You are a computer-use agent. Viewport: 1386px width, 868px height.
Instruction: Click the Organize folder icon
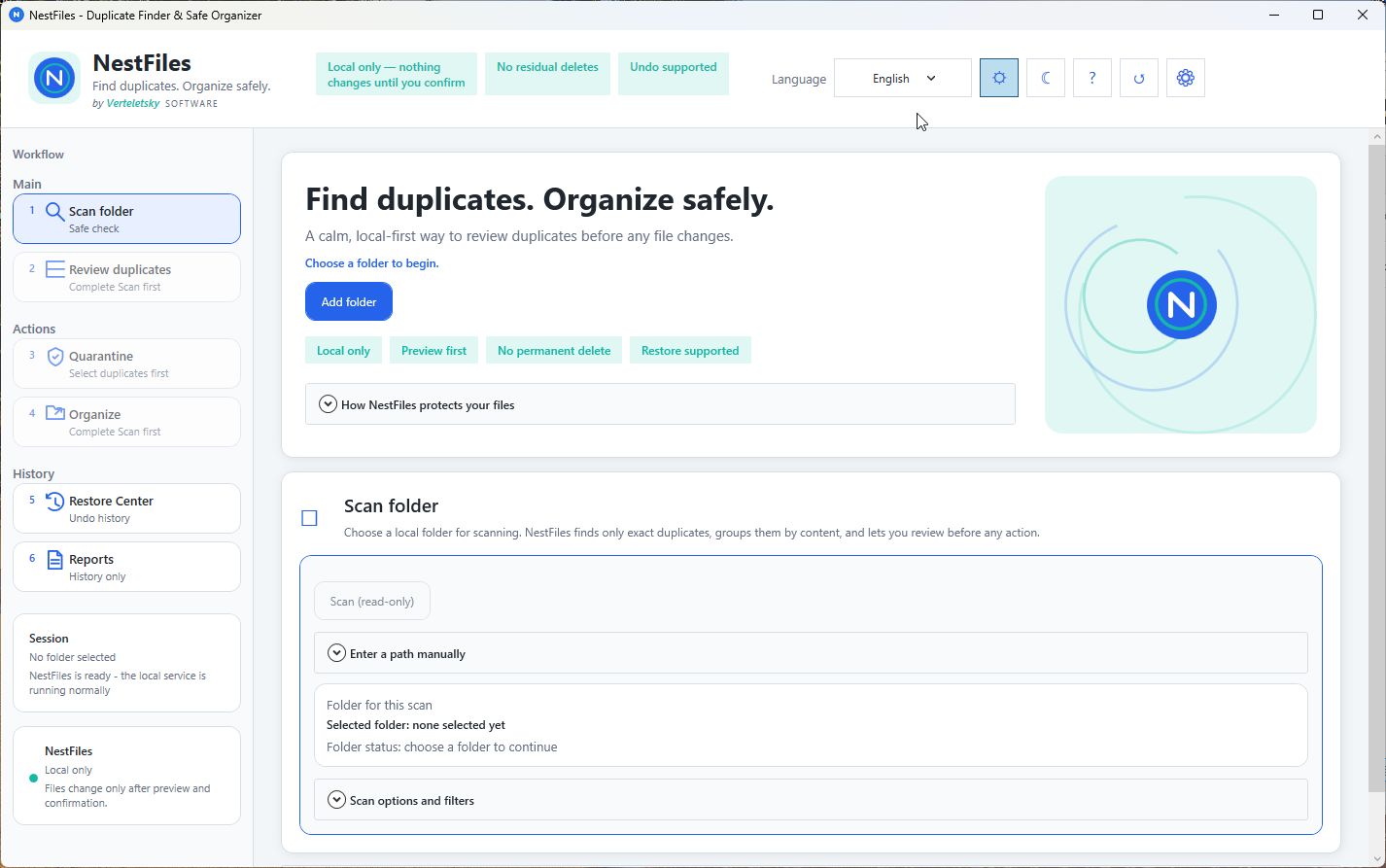click(55, 414)
